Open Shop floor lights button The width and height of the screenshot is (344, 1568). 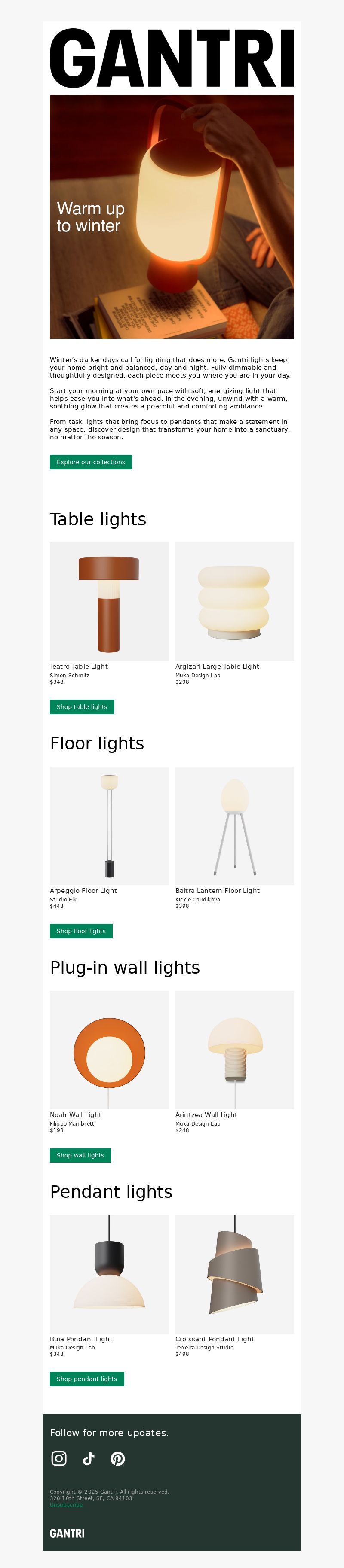[x=81, y=931]
